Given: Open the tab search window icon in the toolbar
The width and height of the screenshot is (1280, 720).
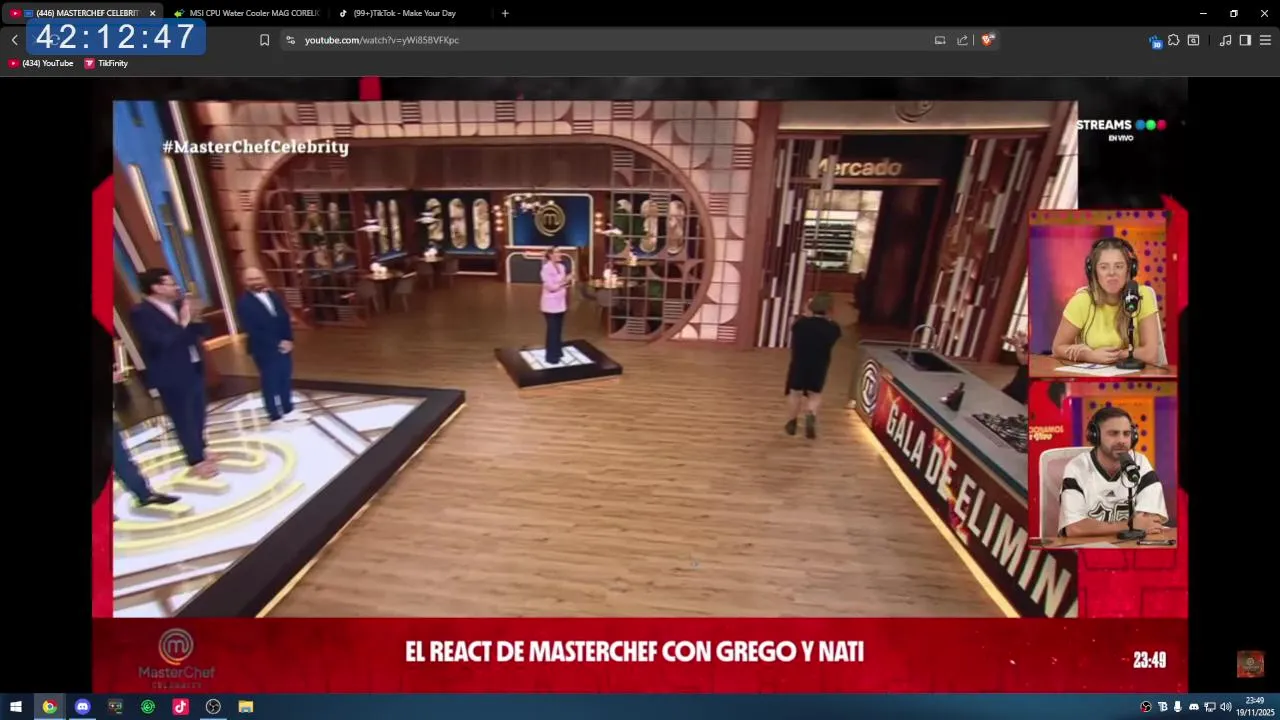Looking at the screenshot, I should [1193, 40].
